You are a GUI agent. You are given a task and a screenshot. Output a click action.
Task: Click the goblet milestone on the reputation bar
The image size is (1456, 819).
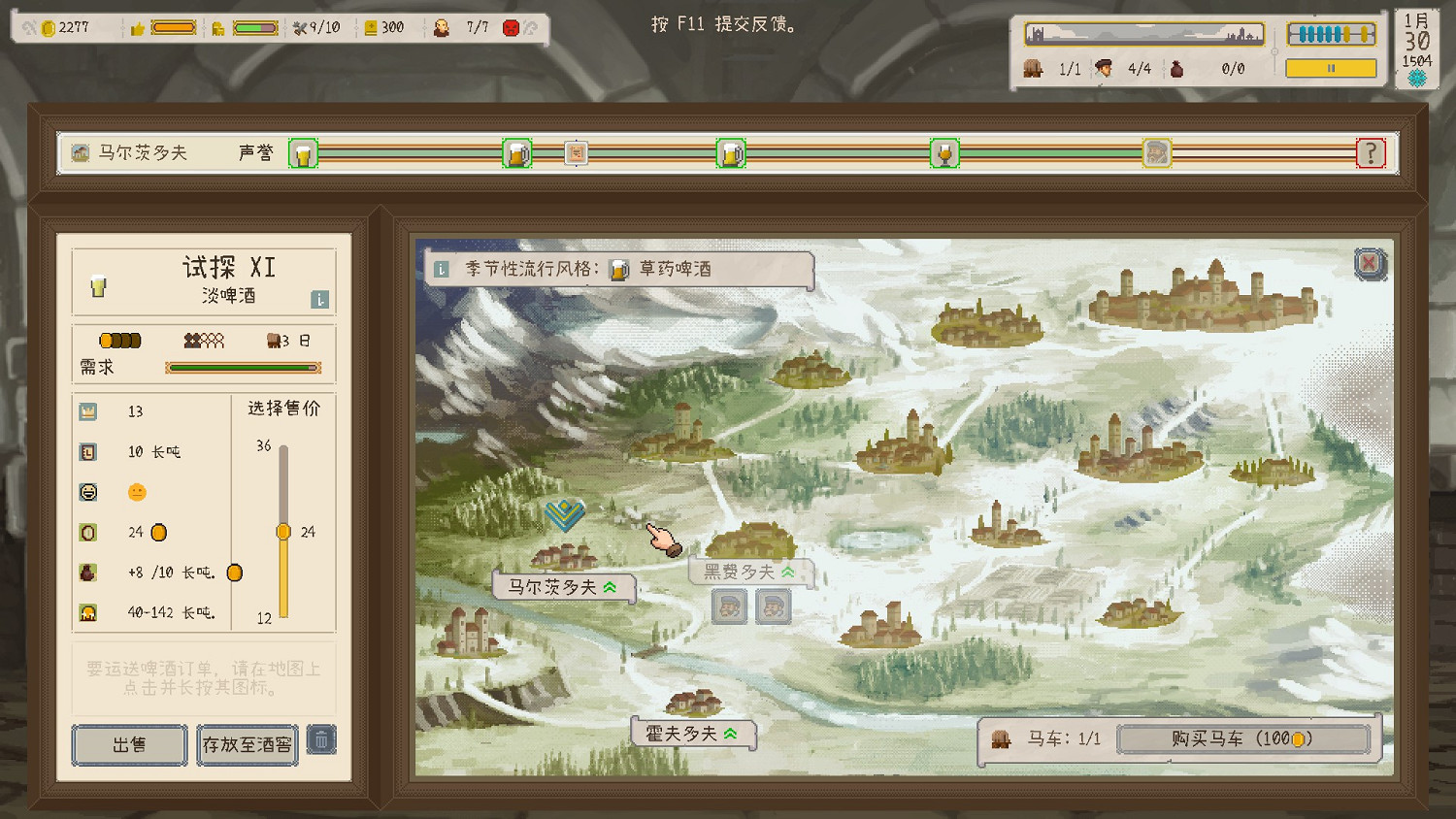[x=944, y=153]
